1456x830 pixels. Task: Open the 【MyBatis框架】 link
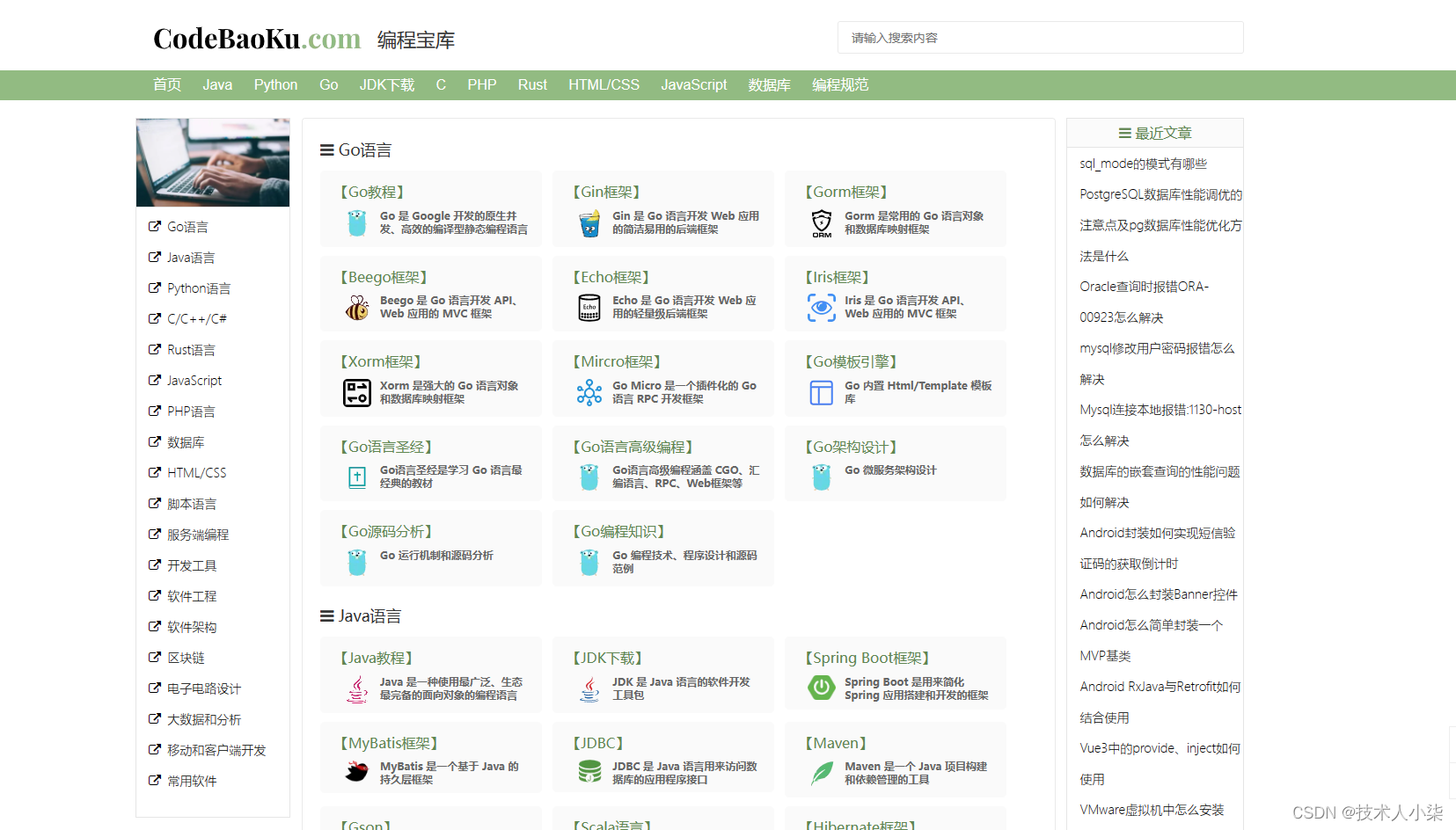[x=389, y=743]
